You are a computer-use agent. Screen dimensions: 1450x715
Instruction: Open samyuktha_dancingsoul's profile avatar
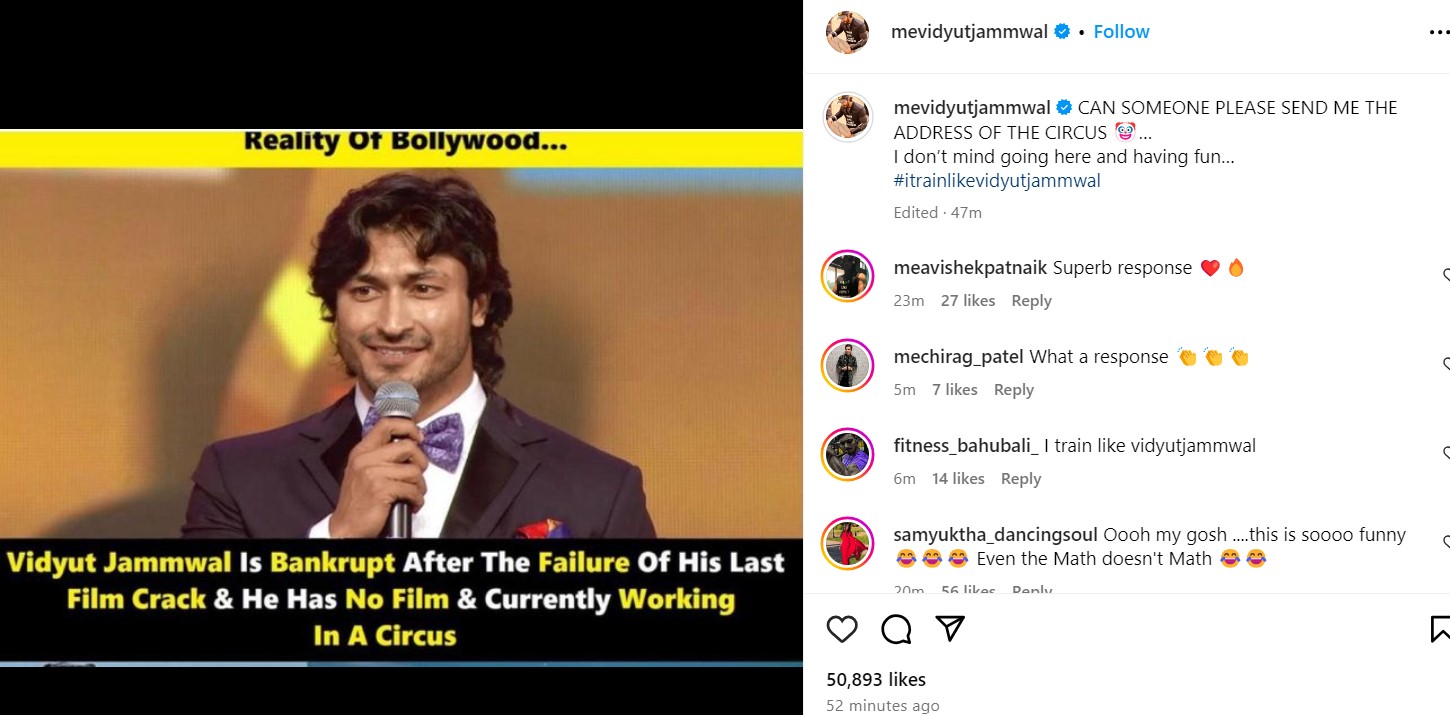(847, 543)
